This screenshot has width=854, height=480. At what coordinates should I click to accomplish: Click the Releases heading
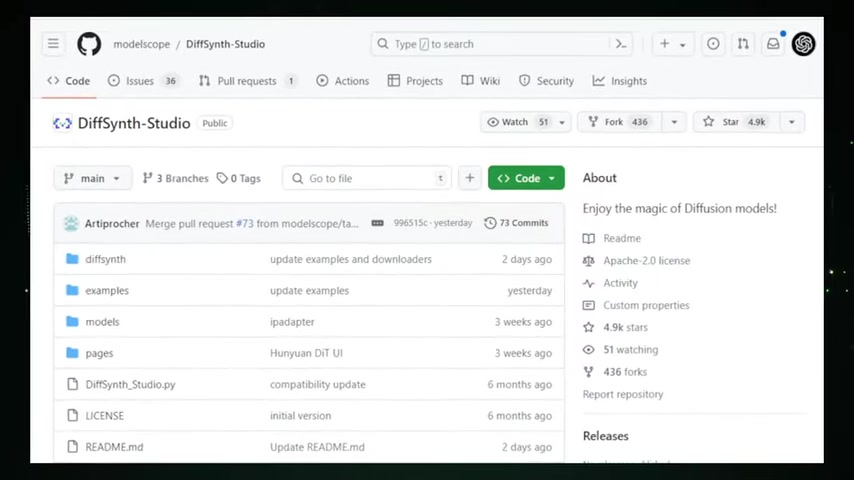[606, 436]
